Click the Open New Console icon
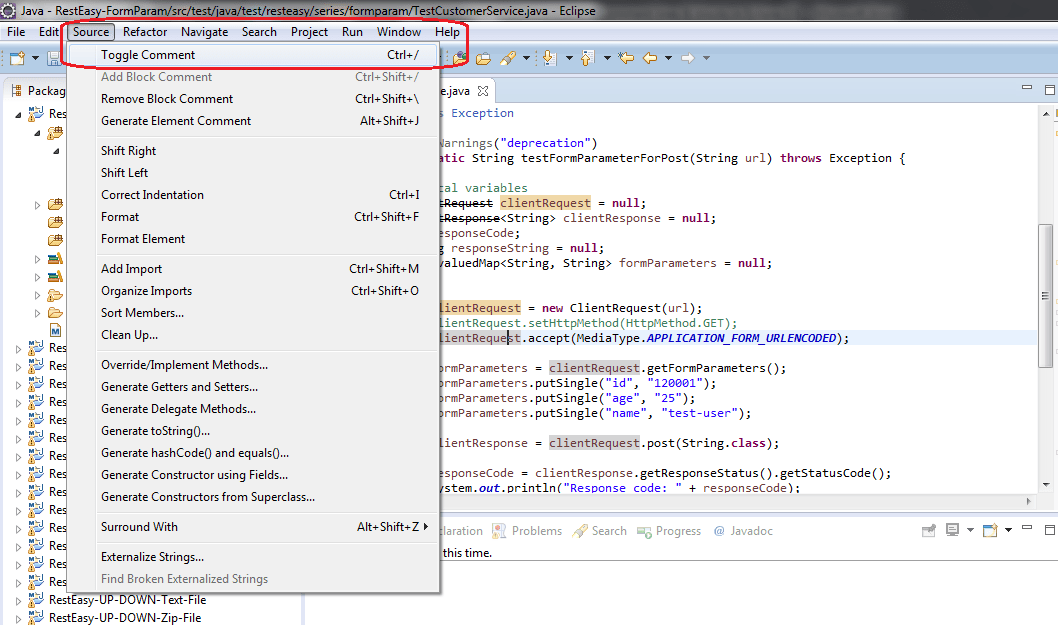Viewport: 1058px width, 625px height. click(x=990, y=531)
